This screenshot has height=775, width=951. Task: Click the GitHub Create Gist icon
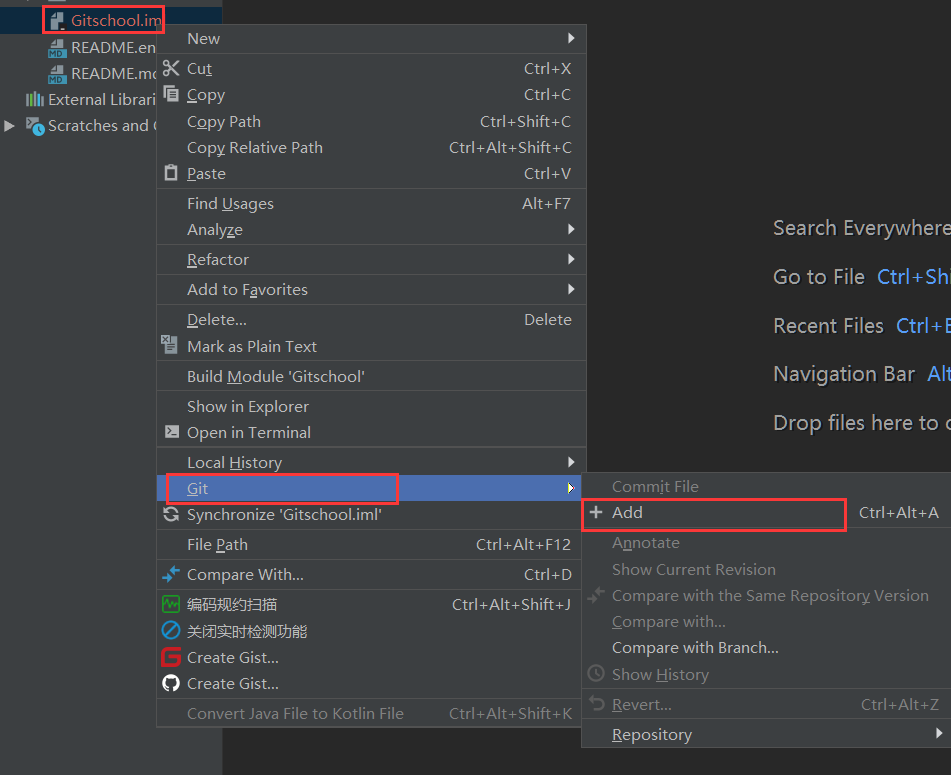171,683
